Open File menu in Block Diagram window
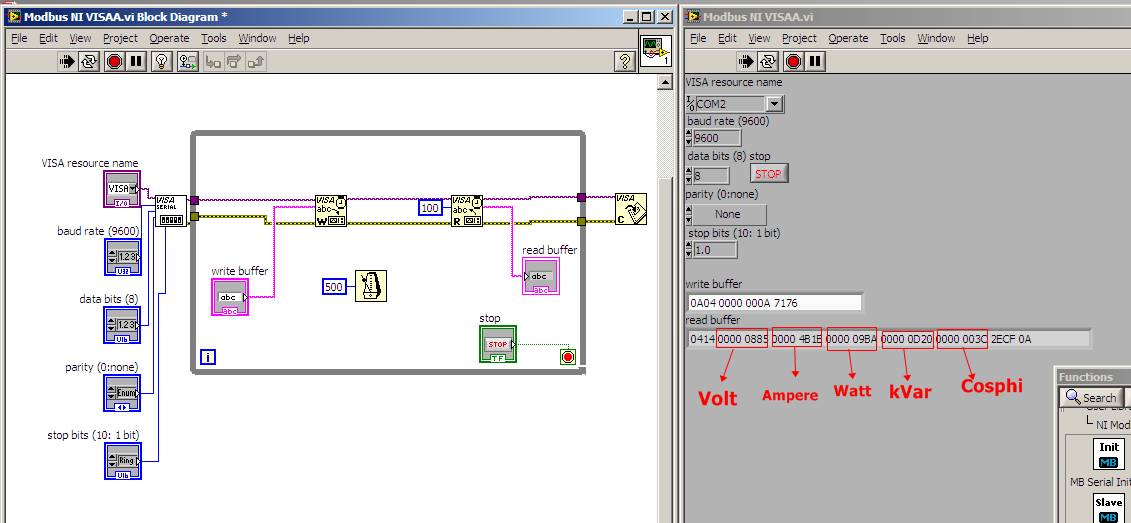This screenshot has height=523, width=1131. pos(19,38)
